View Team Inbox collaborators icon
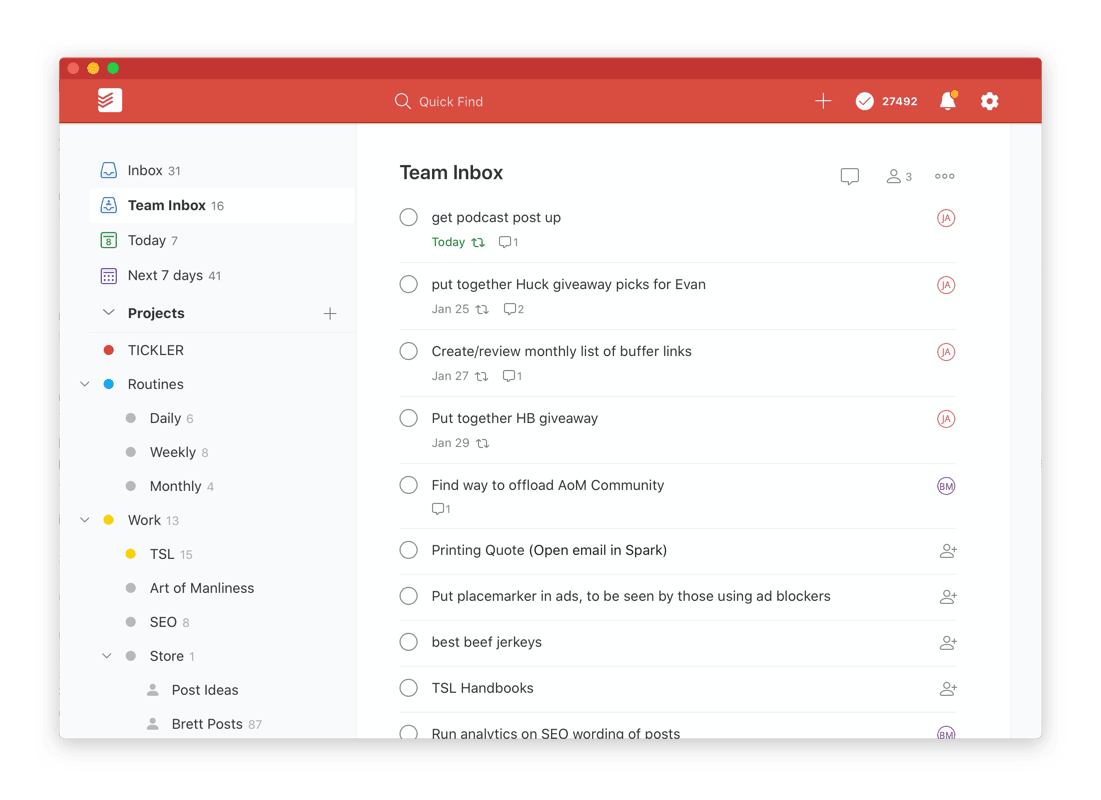Screen dimensions: 1101x800 pyautogui.click(x=893, y=175)
